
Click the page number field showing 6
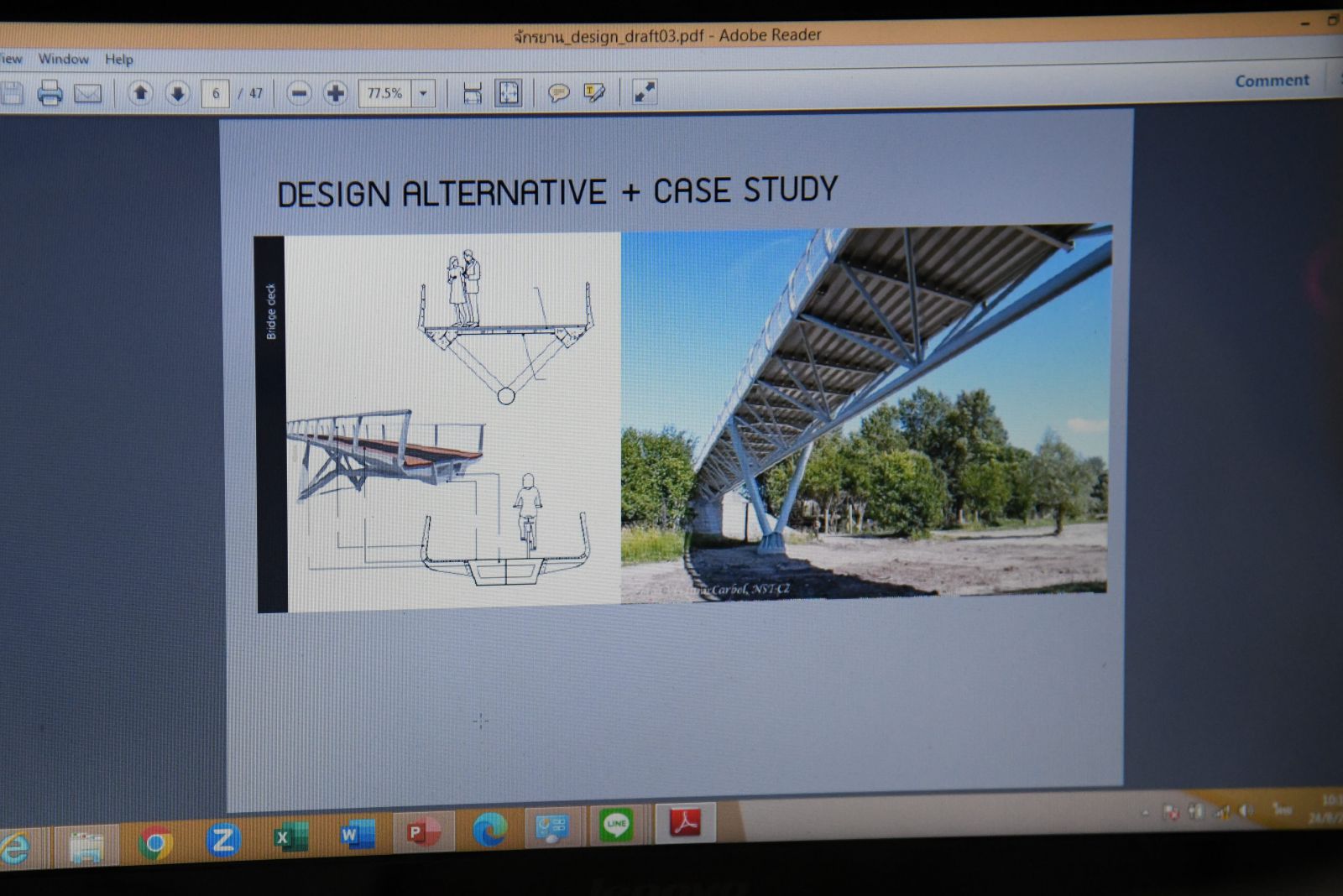[x=216, y=93]
